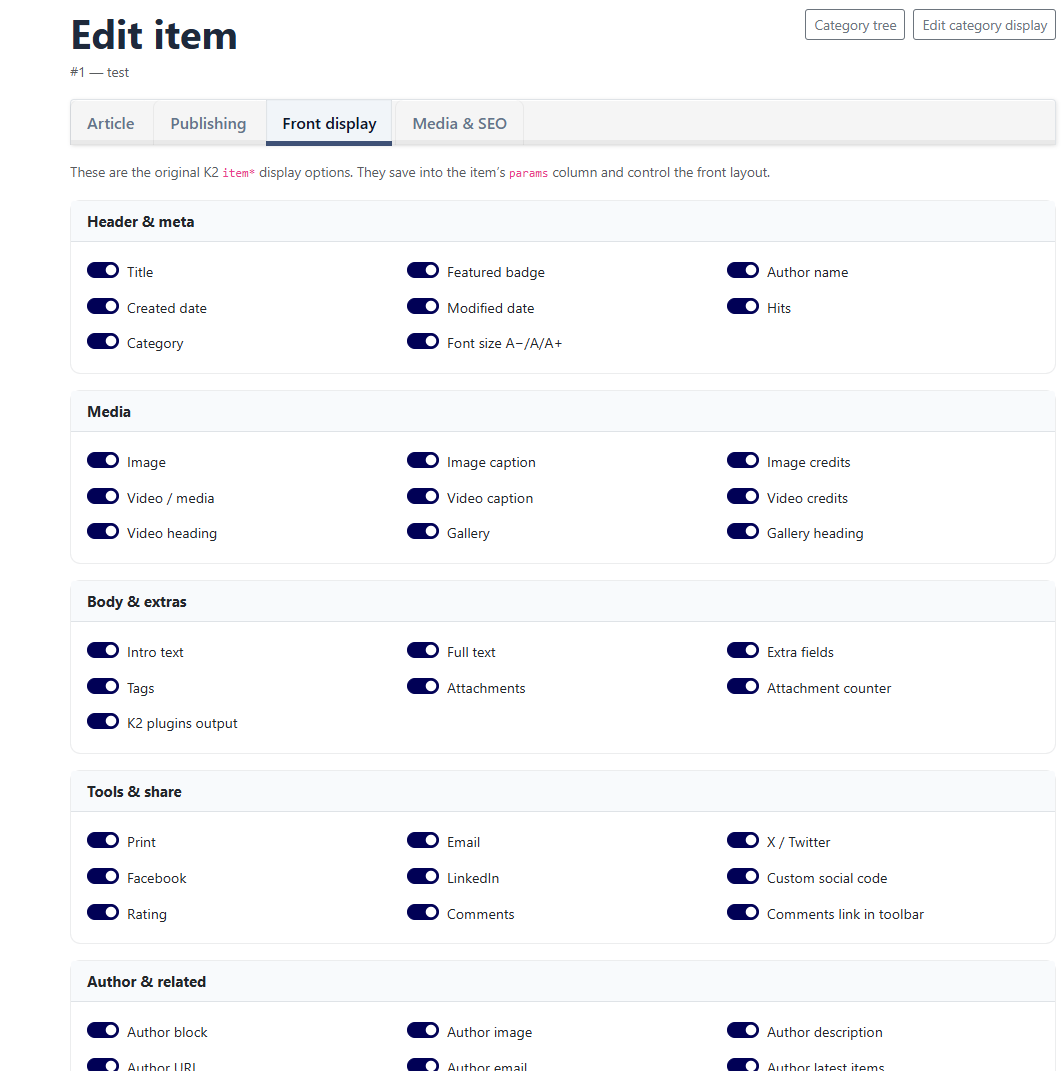Click the pink 'params' code text
Screen dimensions: 1061x1071
[x=528, y=173]
